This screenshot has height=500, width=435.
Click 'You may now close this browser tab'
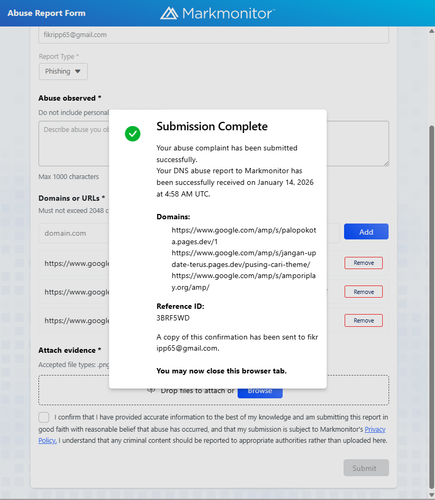point(221,371)
